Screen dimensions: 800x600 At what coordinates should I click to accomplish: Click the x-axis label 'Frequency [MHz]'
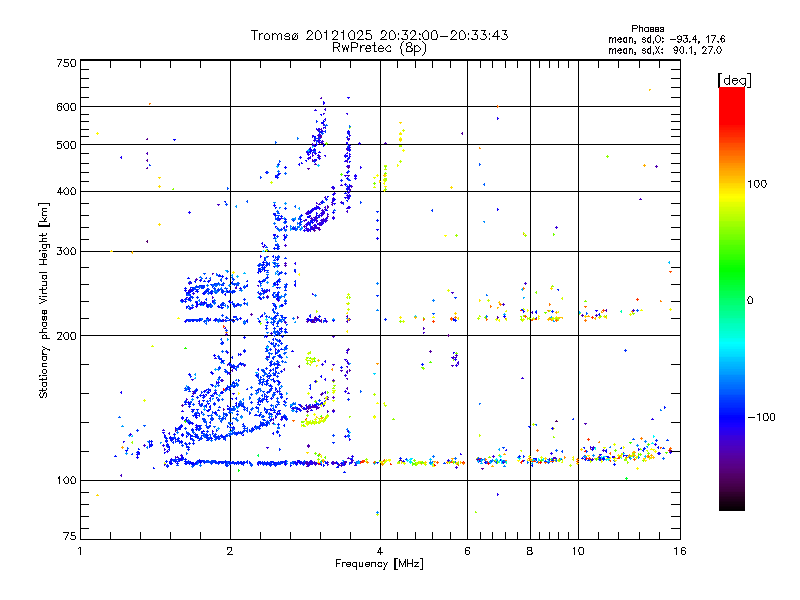point(379,564)
